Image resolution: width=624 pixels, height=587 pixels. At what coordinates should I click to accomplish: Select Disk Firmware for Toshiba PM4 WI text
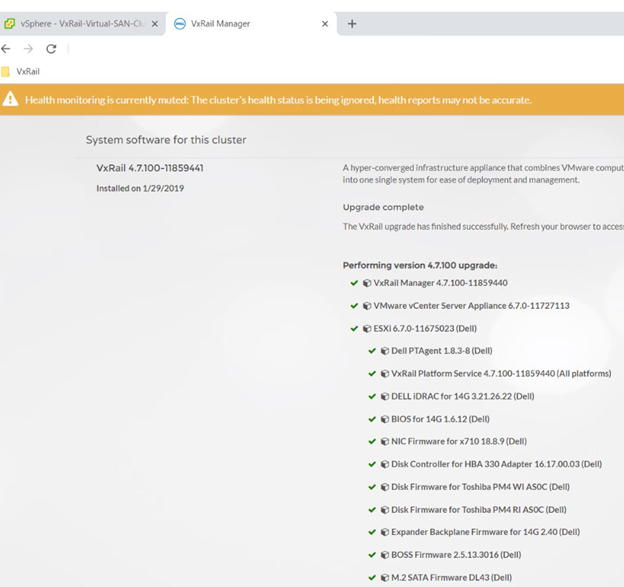481,487
